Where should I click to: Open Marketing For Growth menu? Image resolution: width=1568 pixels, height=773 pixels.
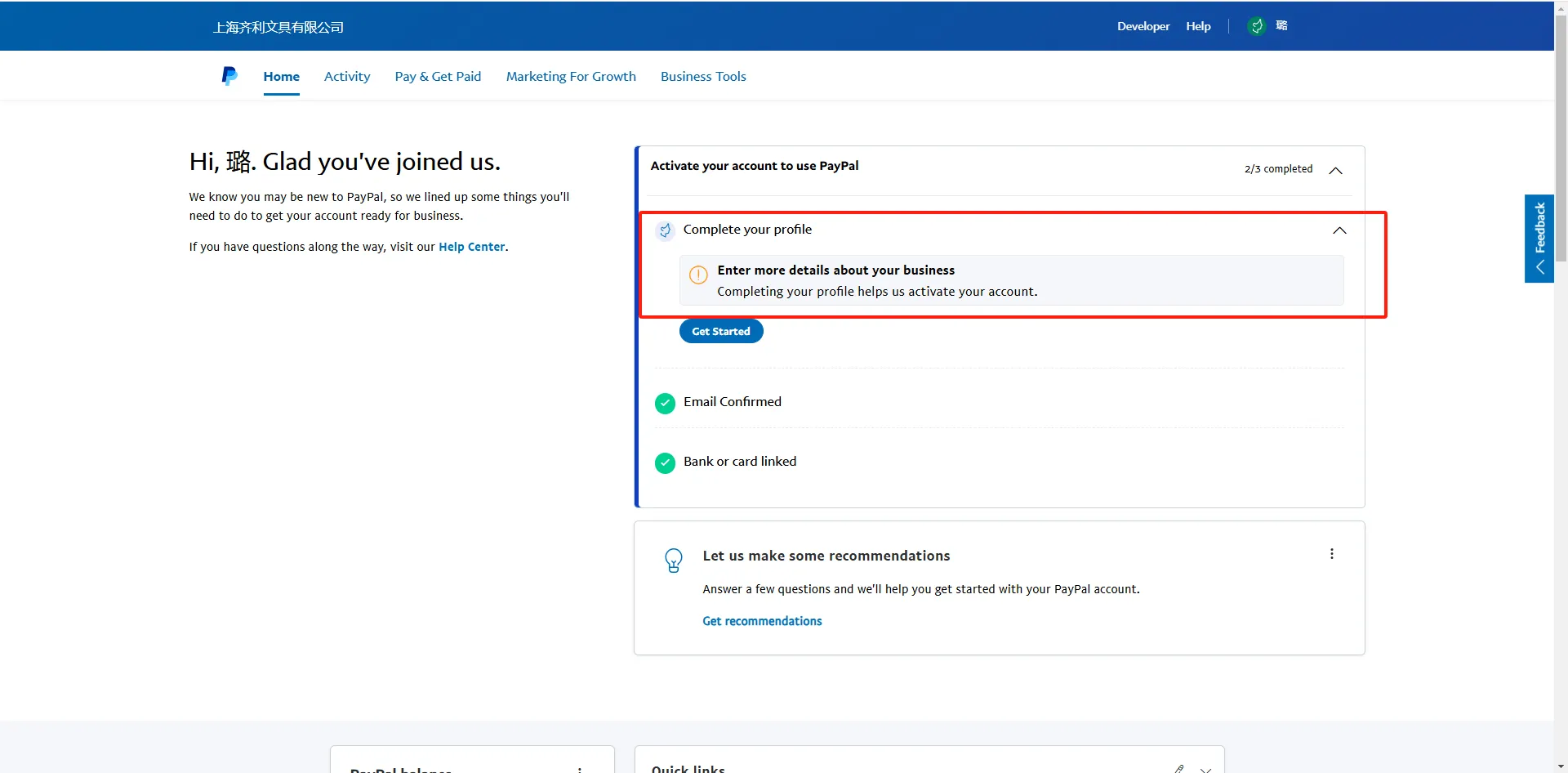571,76
